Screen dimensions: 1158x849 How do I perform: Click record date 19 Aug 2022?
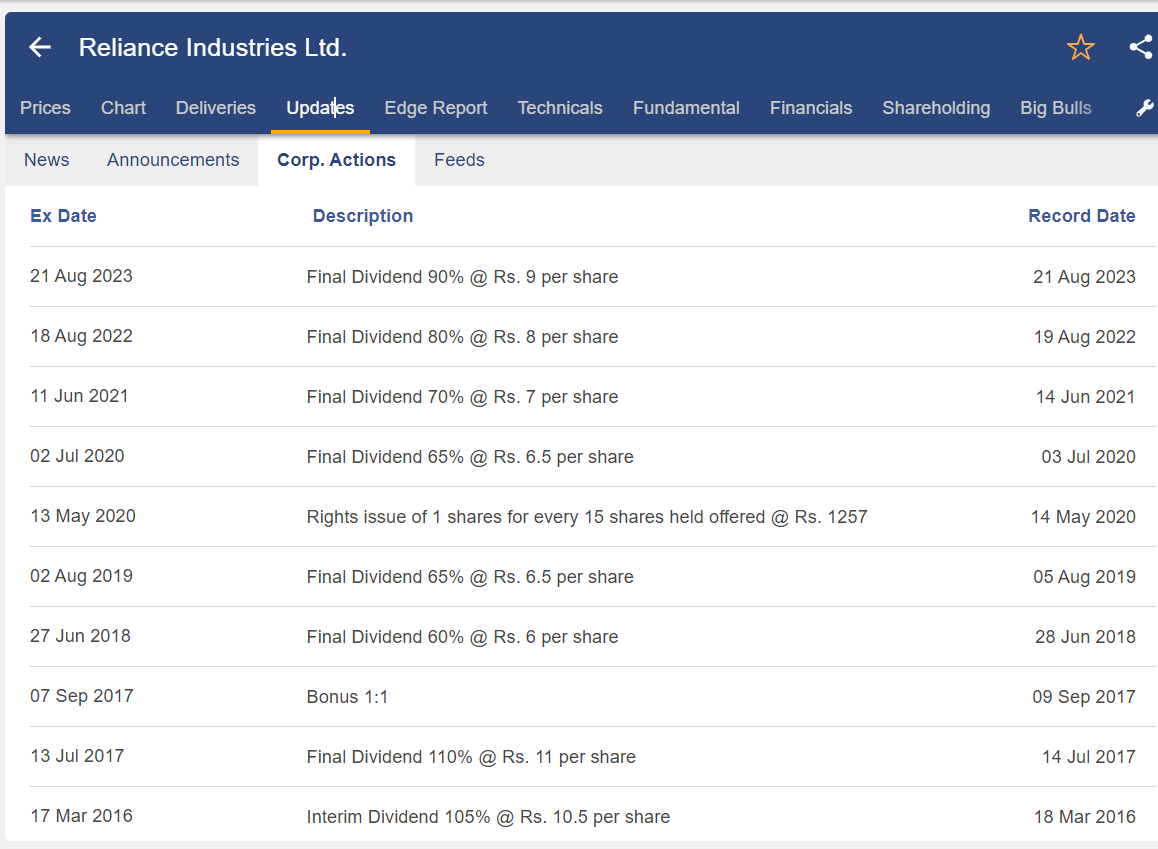(x=1084, y=337)
